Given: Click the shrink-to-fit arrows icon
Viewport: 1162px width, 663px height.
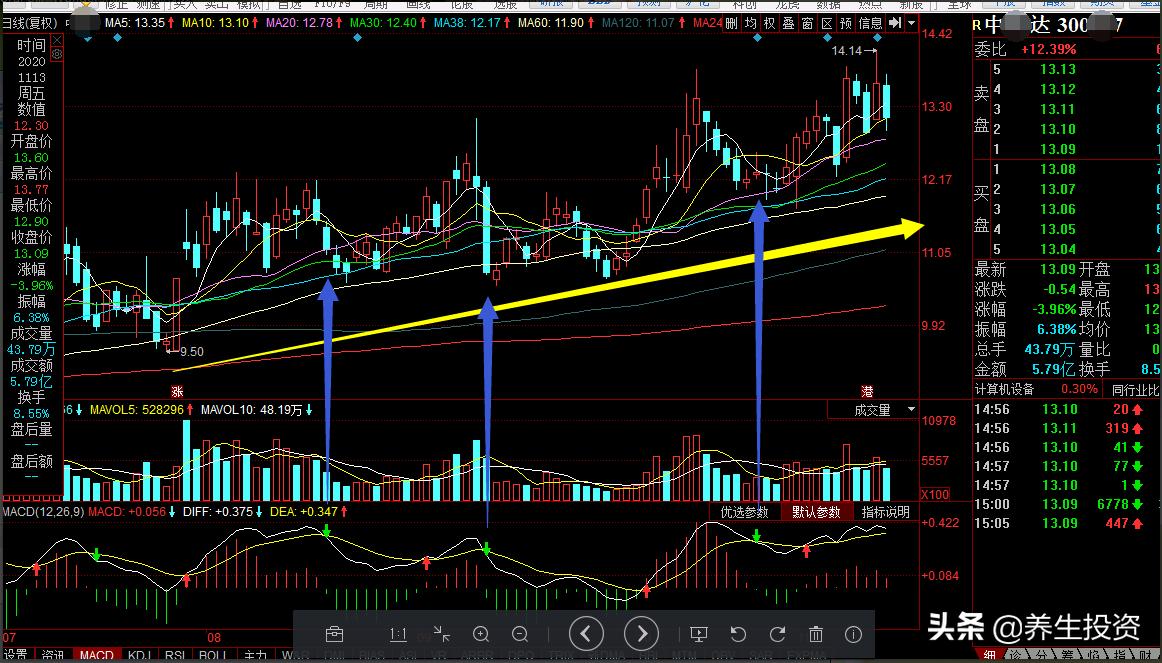Looking at the screenshot, I should click(442, 634).
